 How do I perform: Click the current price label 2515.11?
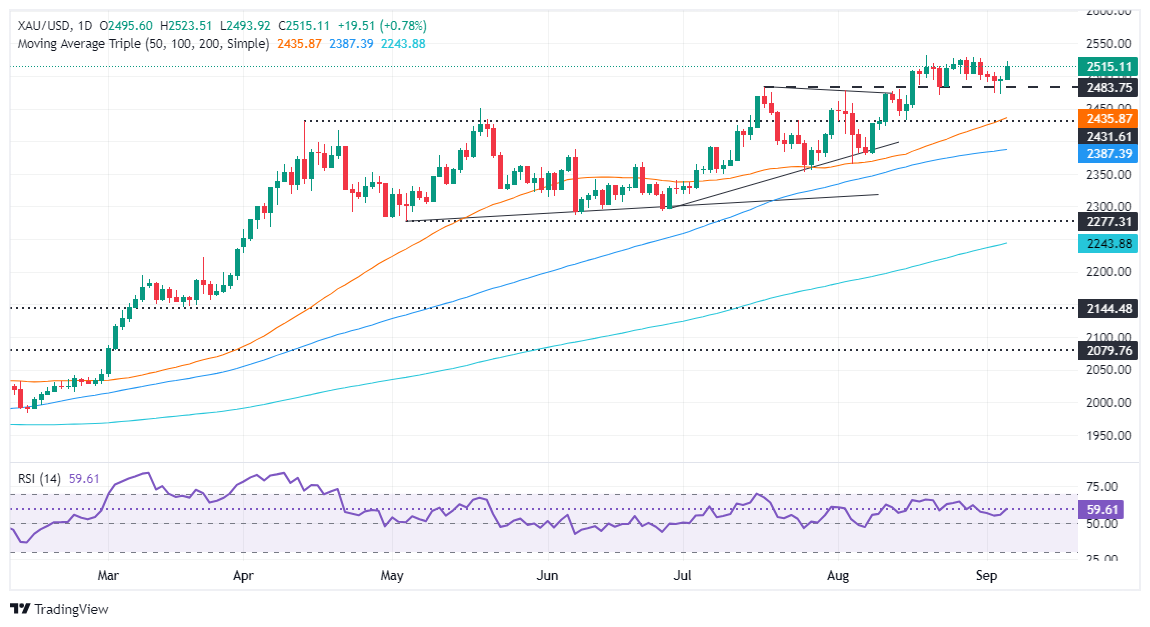click(1111, 67)
